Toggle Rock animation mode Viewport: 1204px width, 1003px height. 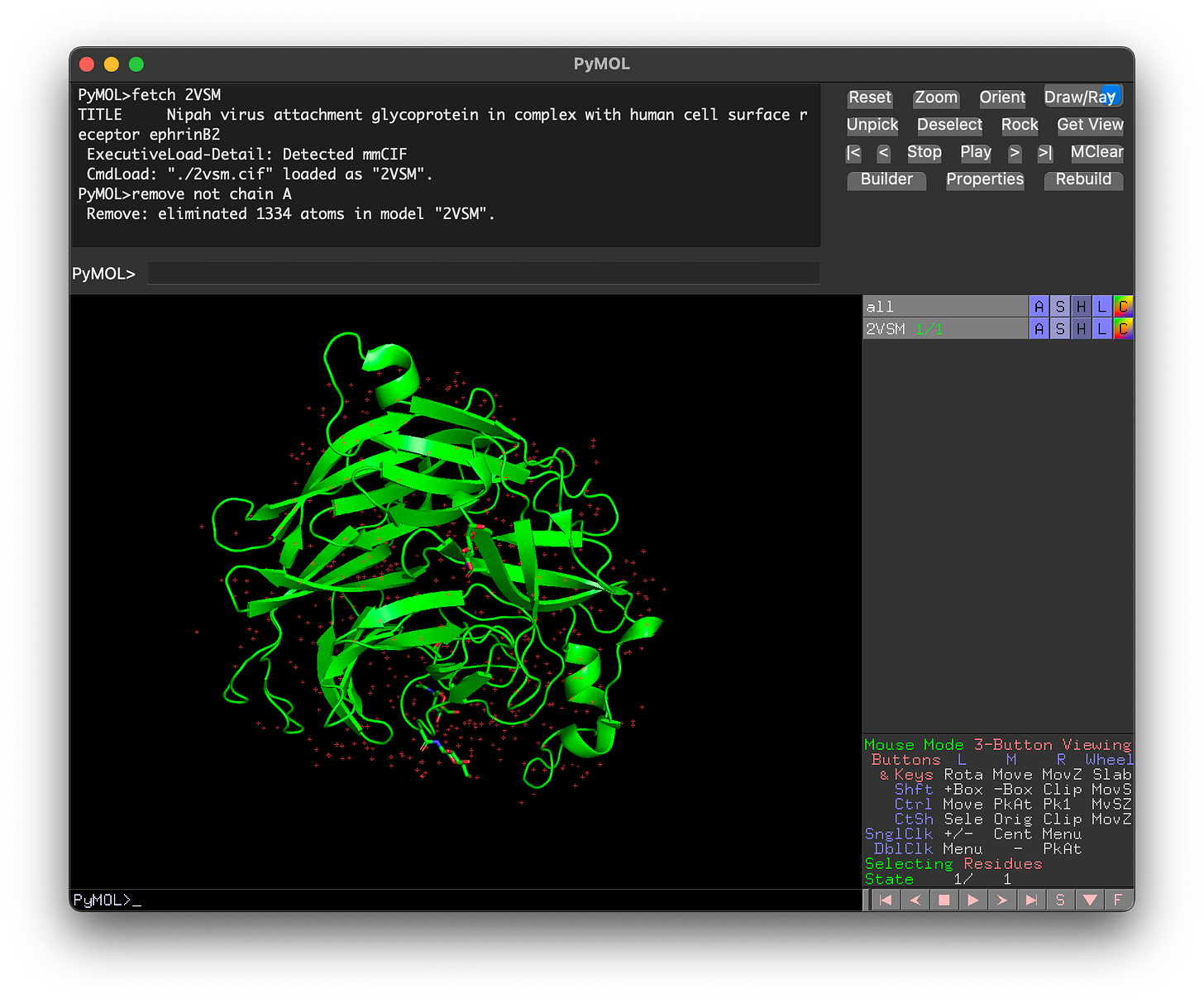pos(1019,125)
